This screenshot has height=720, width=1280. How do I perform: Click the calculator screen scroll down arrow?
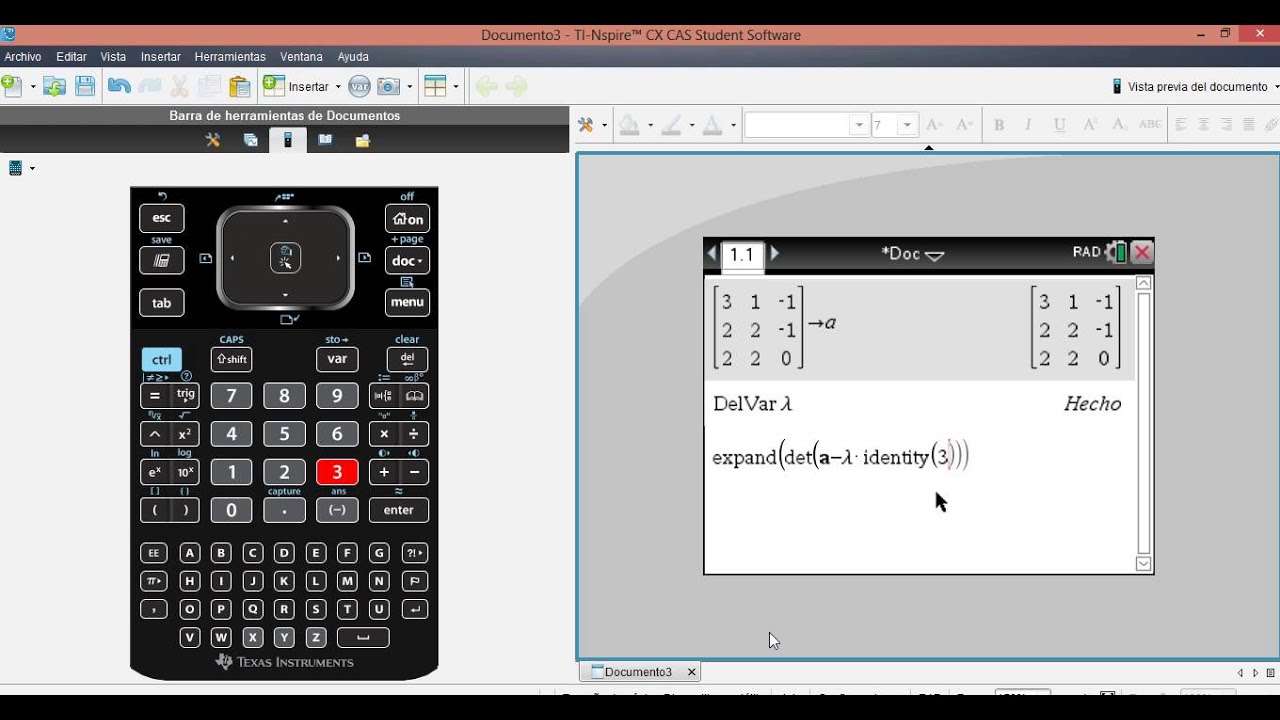point(1144,564)
